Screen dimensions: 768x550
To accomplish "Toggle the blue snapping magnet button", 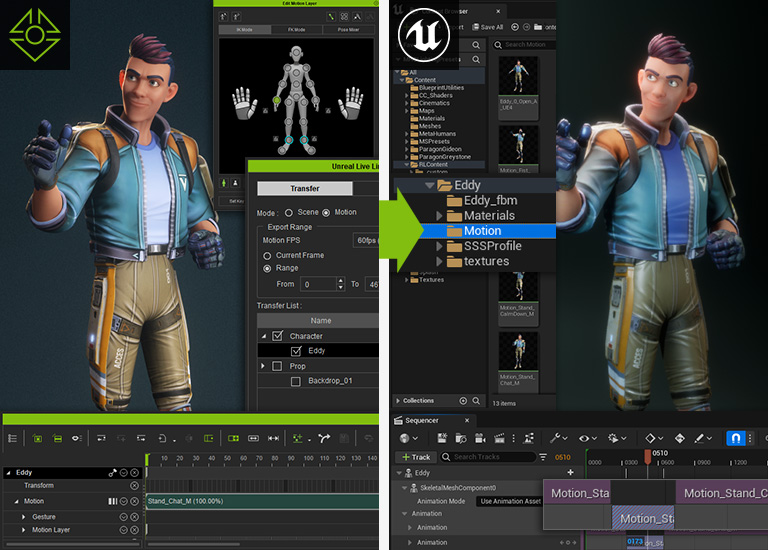I will click(x=736, y=438).
